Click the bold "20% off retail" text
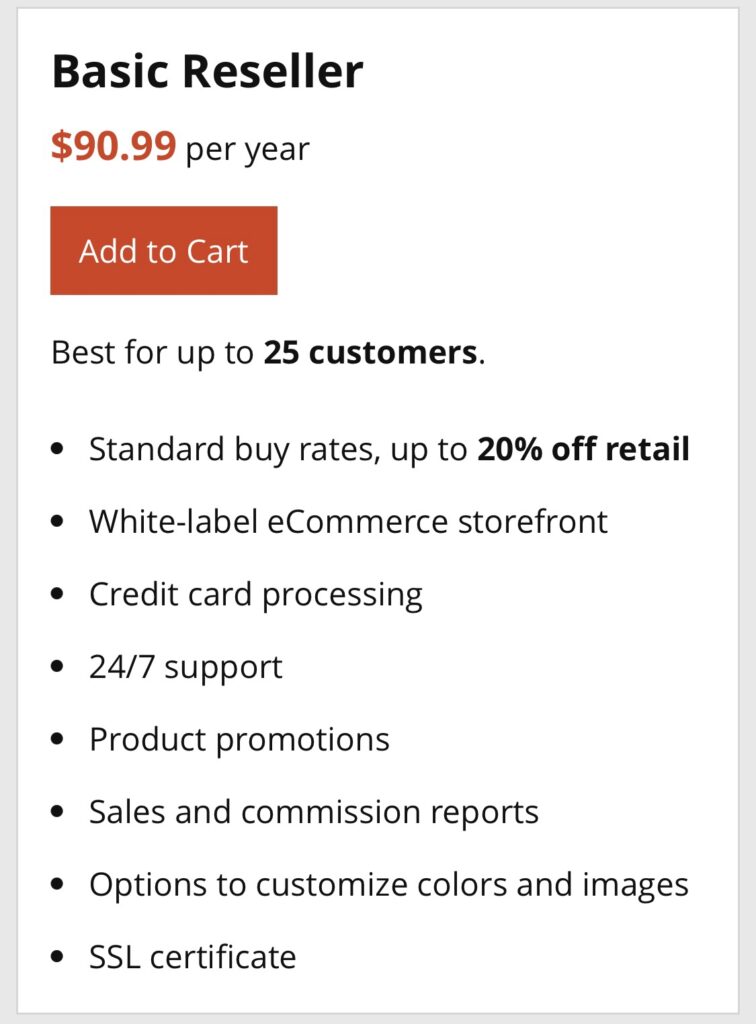Viewport: 756px width, 1024px height. tap(583, 449)
